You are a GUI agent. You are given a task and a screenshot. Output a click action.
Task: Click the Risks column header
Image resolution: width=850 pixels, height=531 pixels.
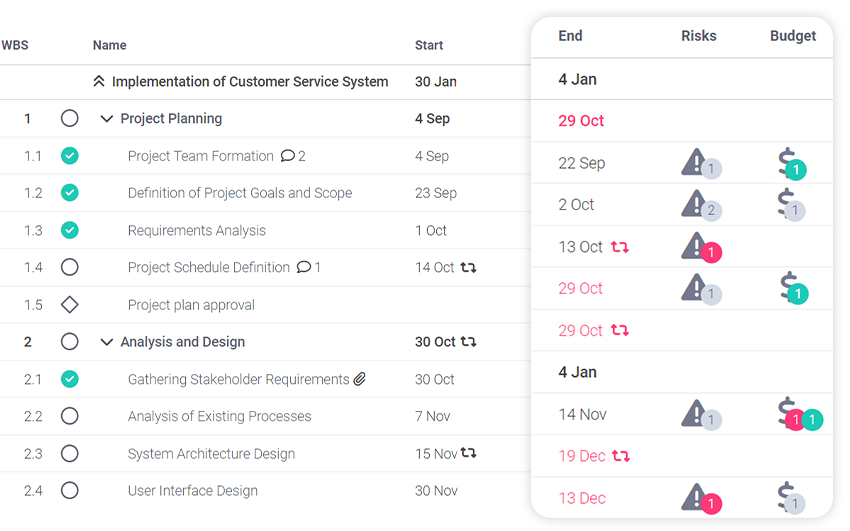698,36
